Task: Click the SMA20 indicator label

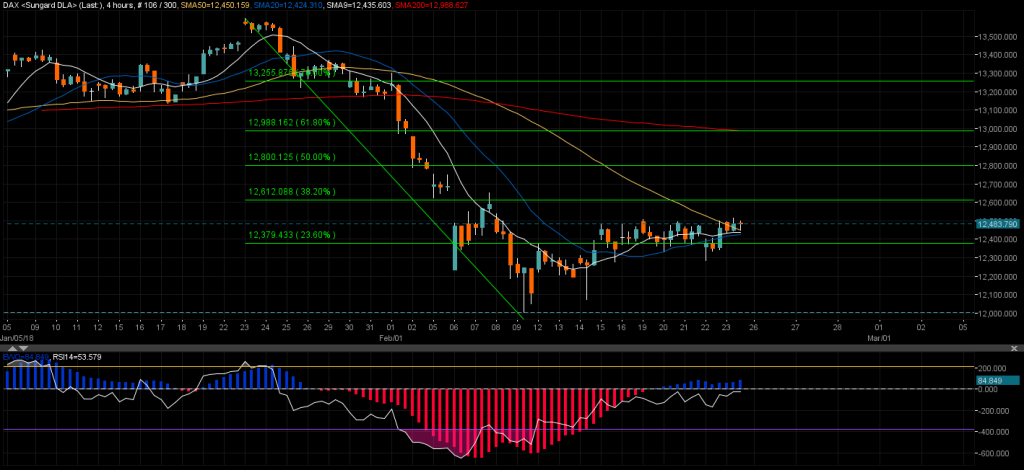Action: point(285,5)
